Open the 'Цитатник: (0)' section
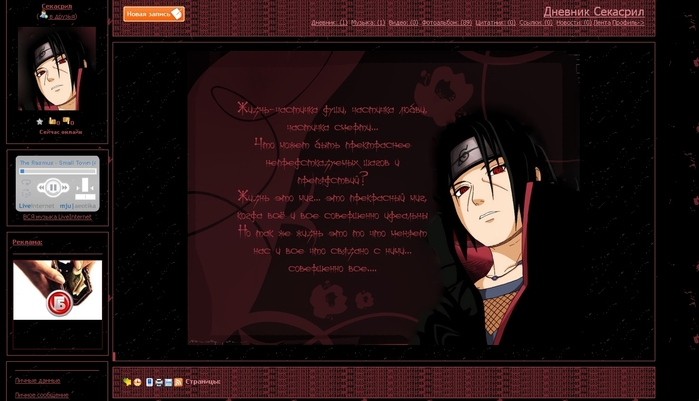Viewport: 699px width, 401px height. 495,23
